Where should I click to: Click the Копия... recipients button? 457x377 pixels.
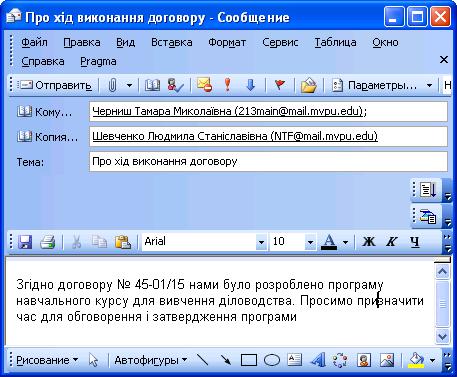tap(47, 136)
